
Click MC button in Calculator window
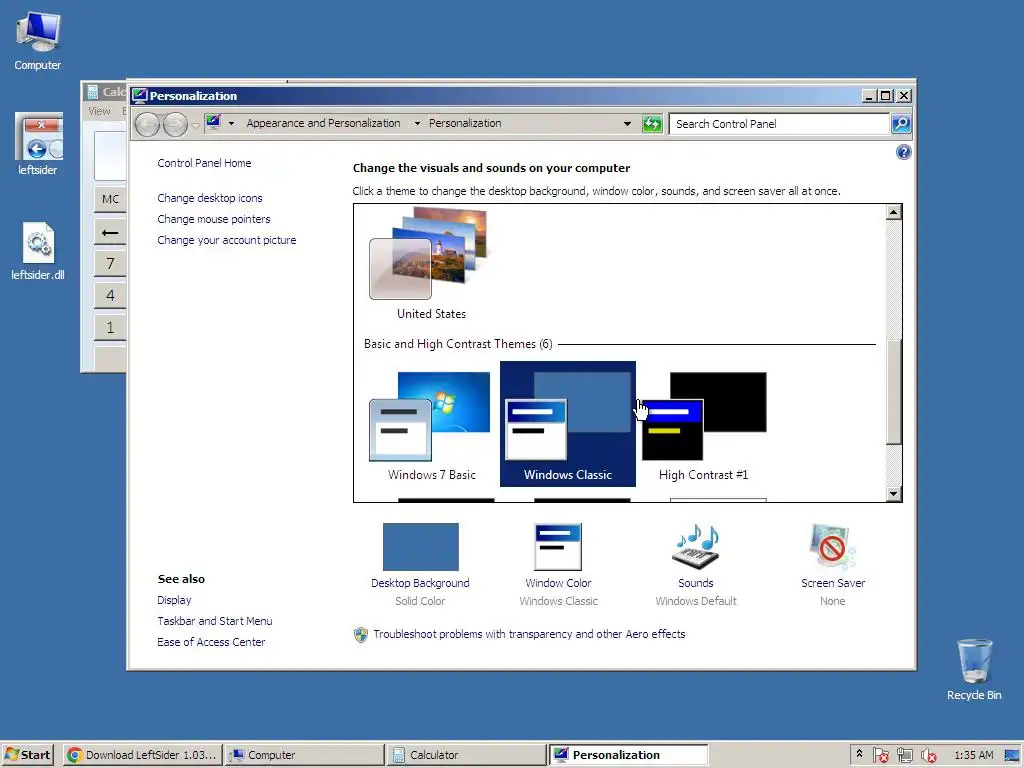click(x=110, y=199)
